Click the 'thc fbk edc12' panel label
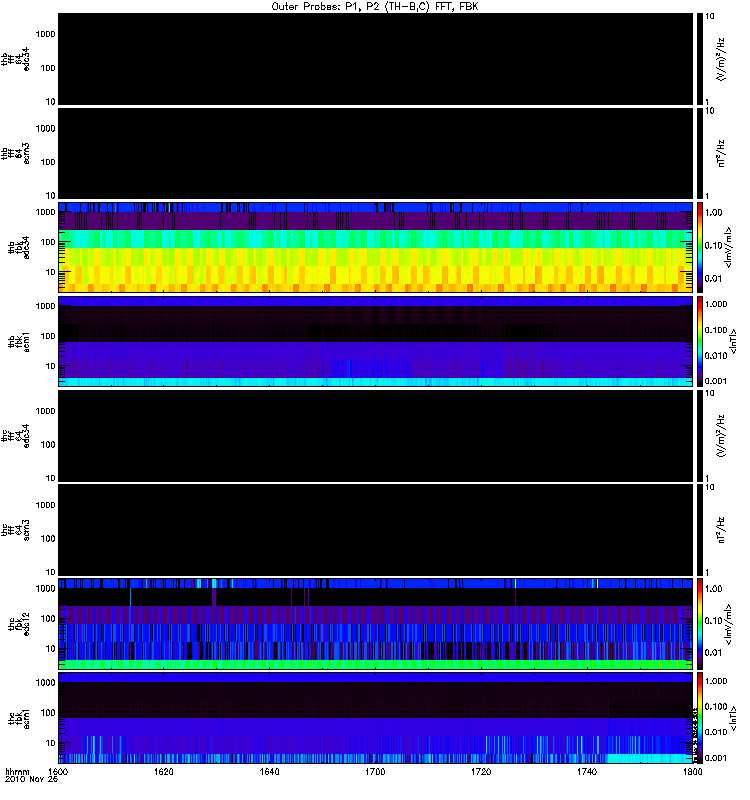Screen dimensions: 750x800 [x=19, y=623]
